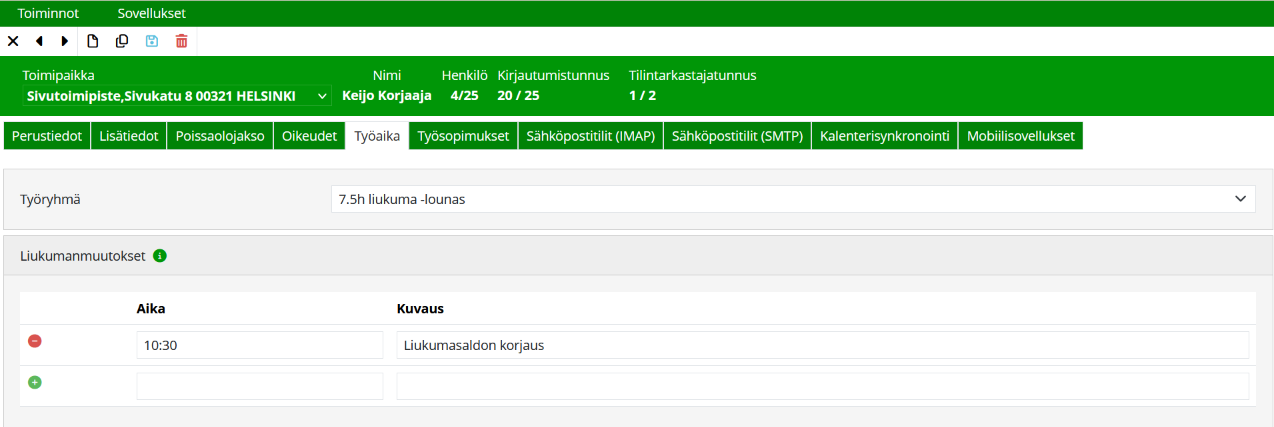Open the Työsopimukset tab
The height and width of the screenshot is (427, 1274).
[x=463, y=136]
